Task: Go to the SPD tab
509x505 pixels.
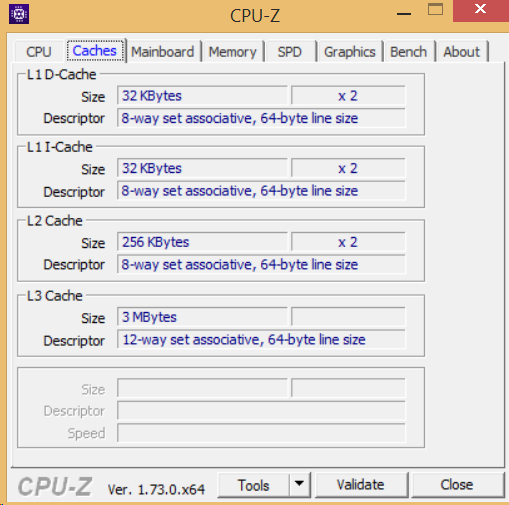Action: 290,52
